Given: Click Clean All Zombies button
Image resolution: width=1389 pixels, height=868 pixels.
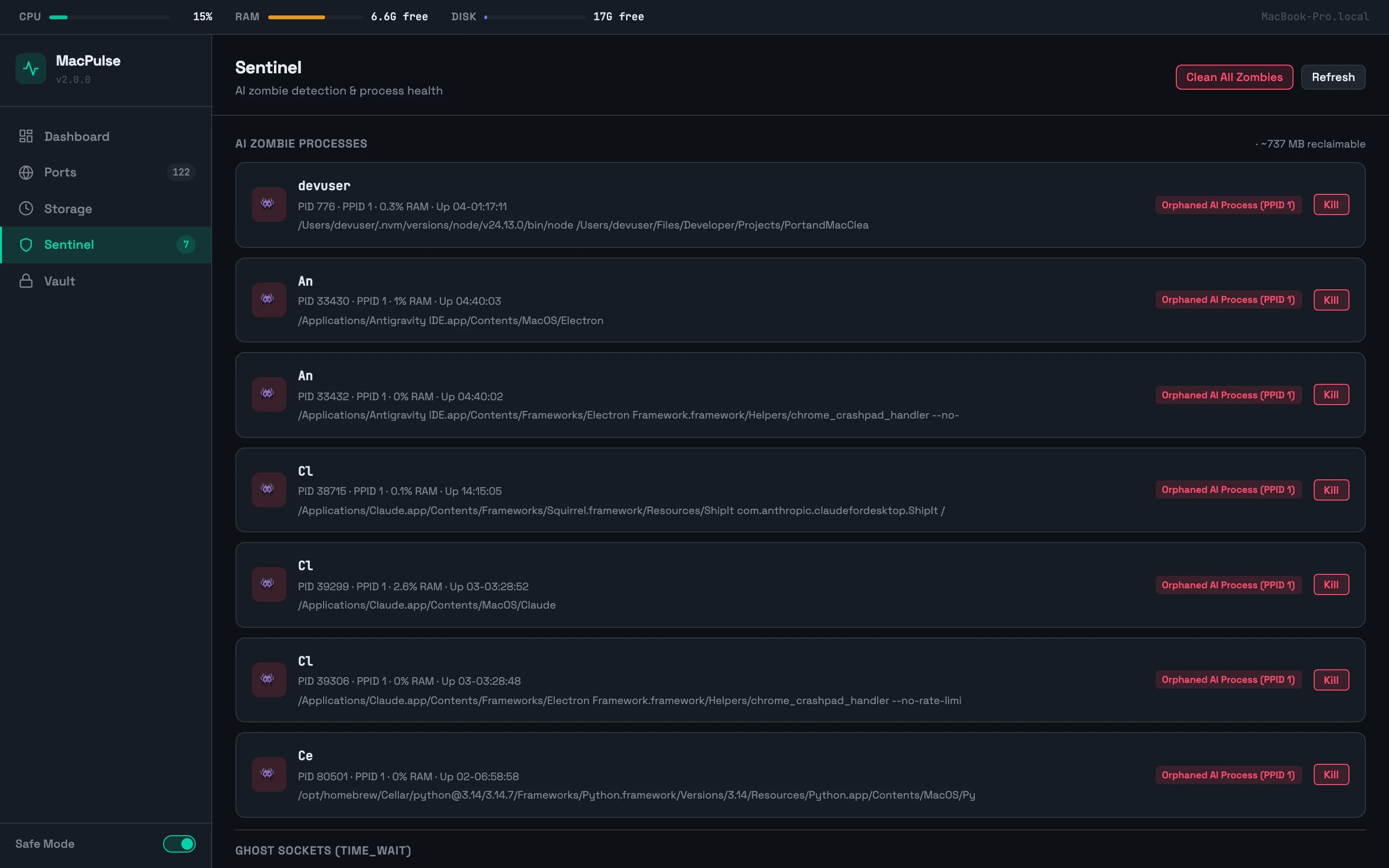Looking at the screenshot, I should pos(1234,77).
